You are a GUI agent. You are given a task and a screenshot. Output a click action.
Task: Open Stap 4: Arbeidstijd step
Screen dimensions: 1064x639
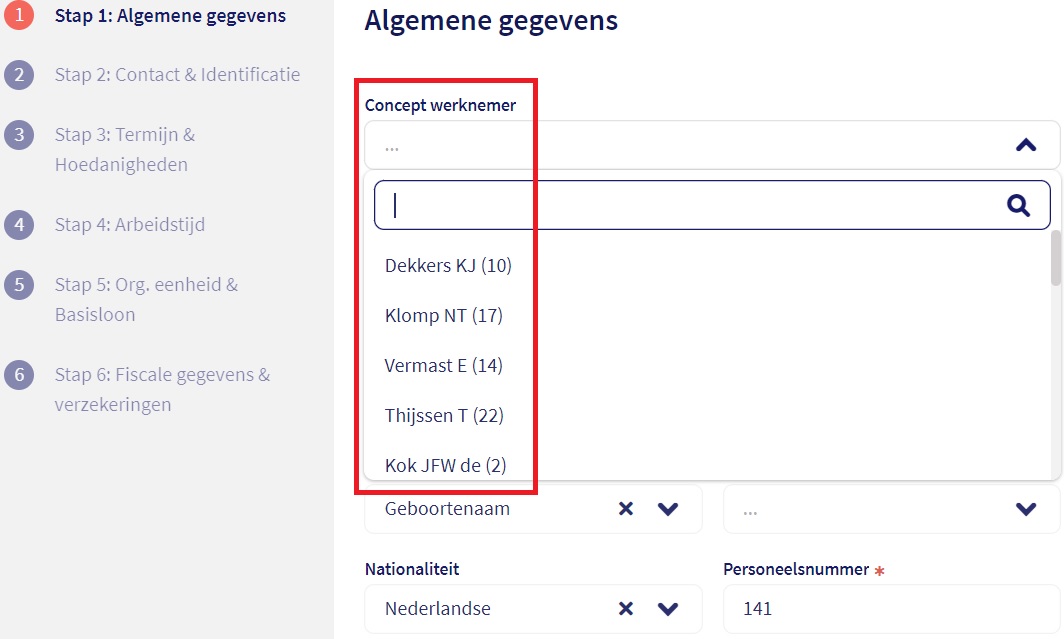tap(130, 225)
